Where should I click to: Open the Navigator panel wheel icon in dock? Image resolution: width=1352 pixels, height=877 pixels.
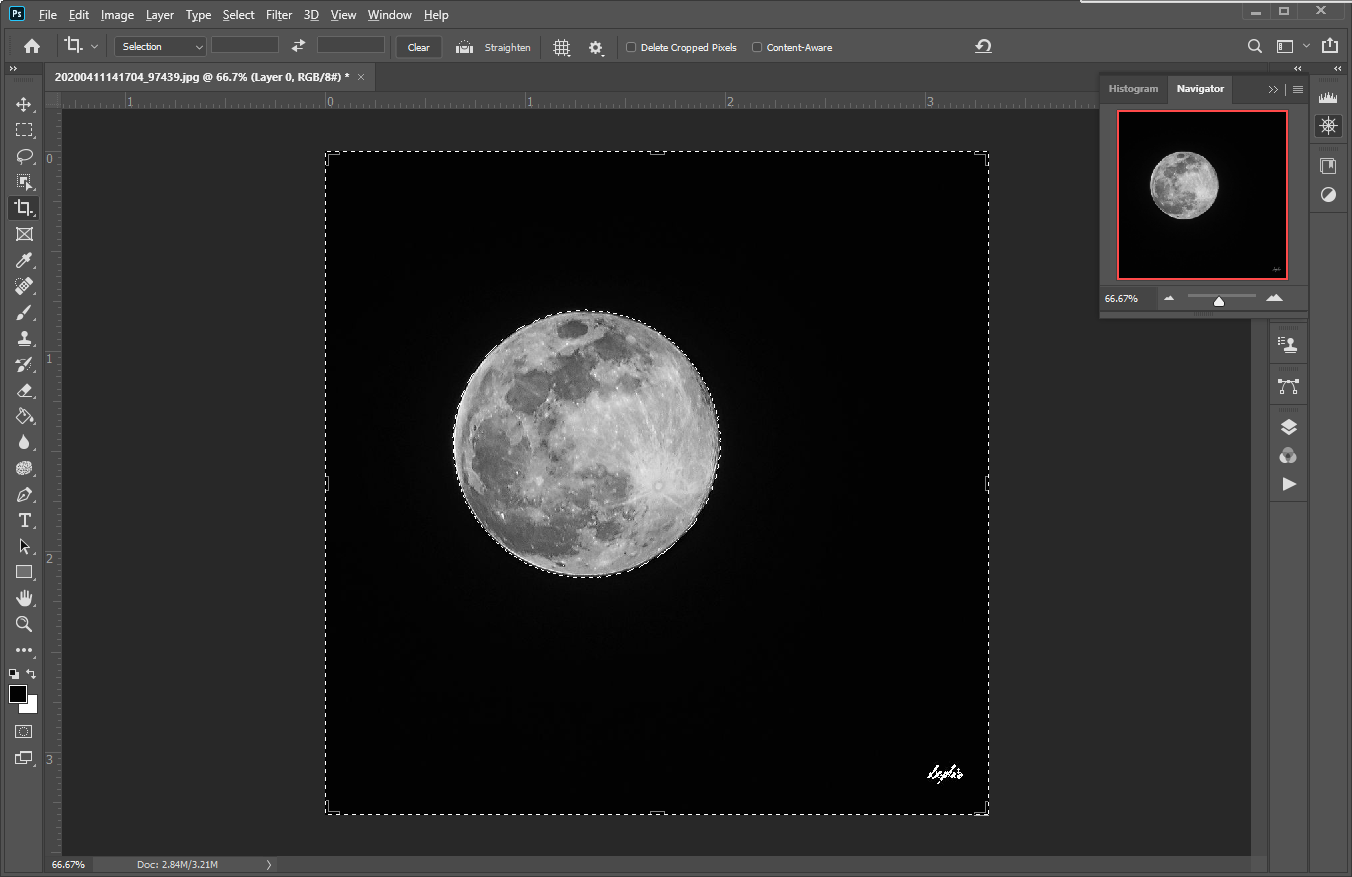point(1328,125)
